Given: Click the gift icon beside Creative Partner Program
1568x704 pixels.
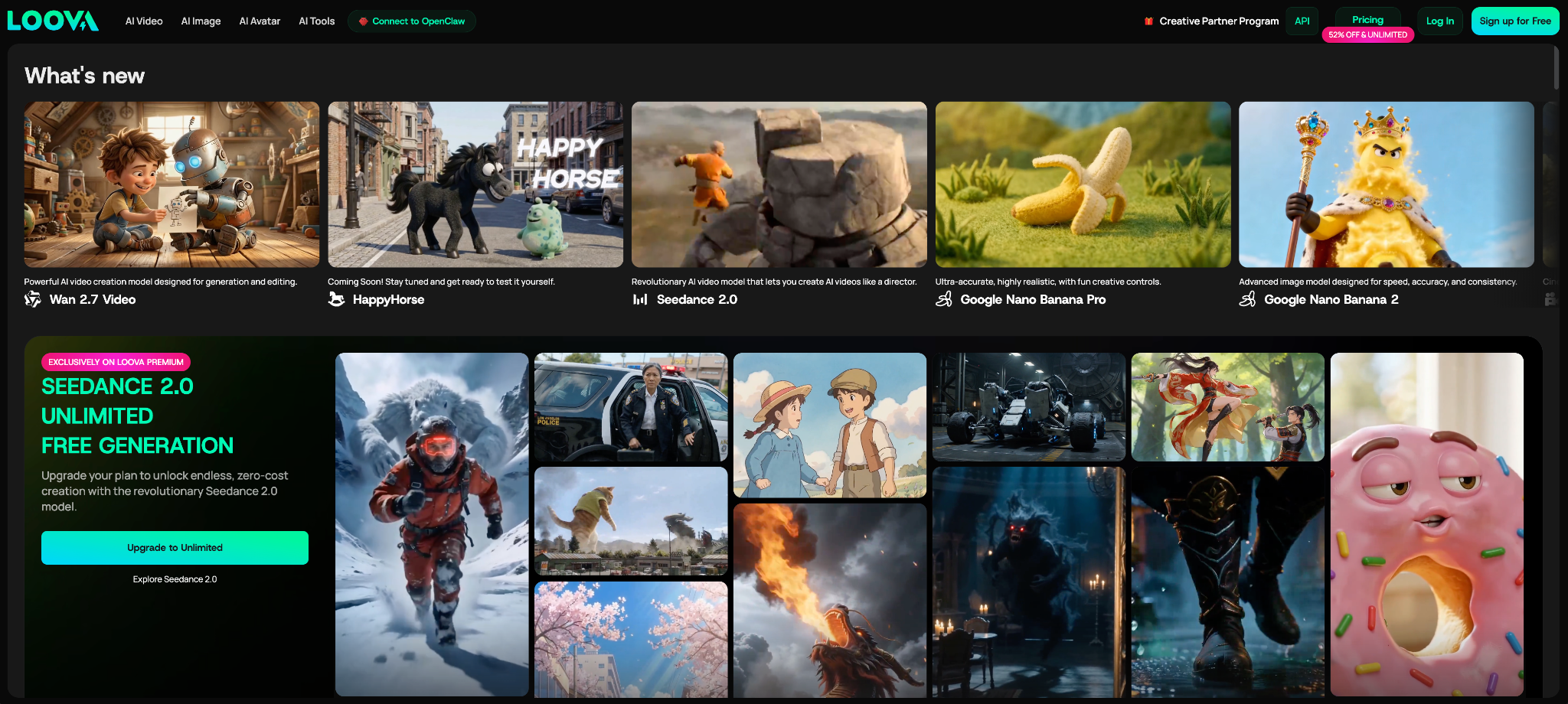Looking at the screenshot, I should 1148,21.
